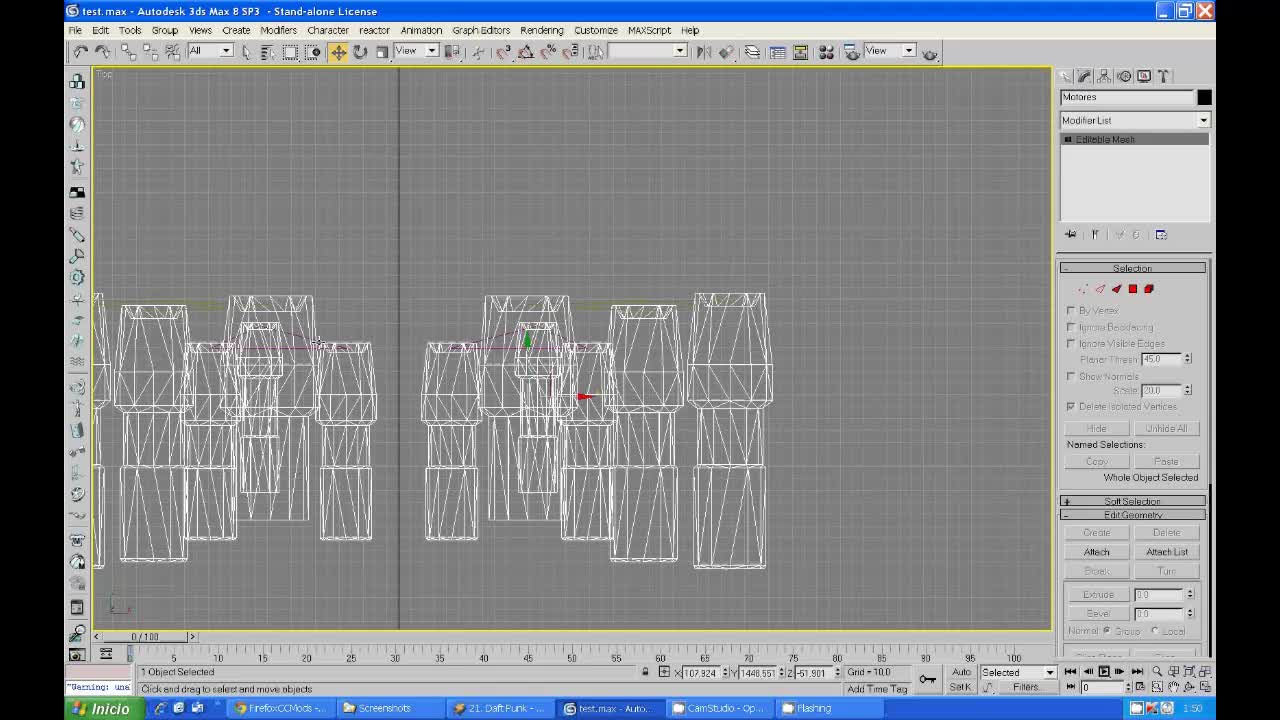Switch to the Create command panel
The image size is (1280, 720).
tap(1066, 76)
